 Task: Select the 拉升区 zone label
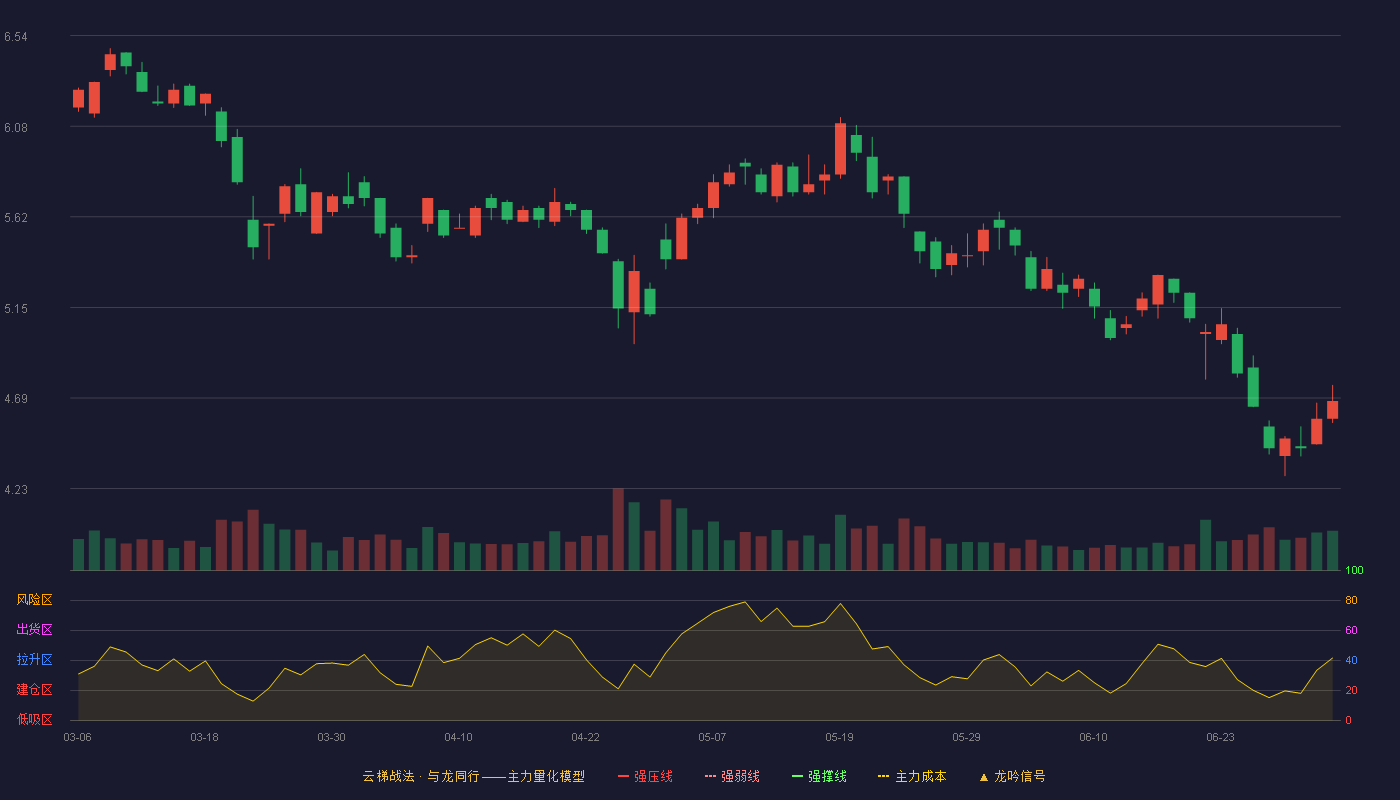(34, 660)
